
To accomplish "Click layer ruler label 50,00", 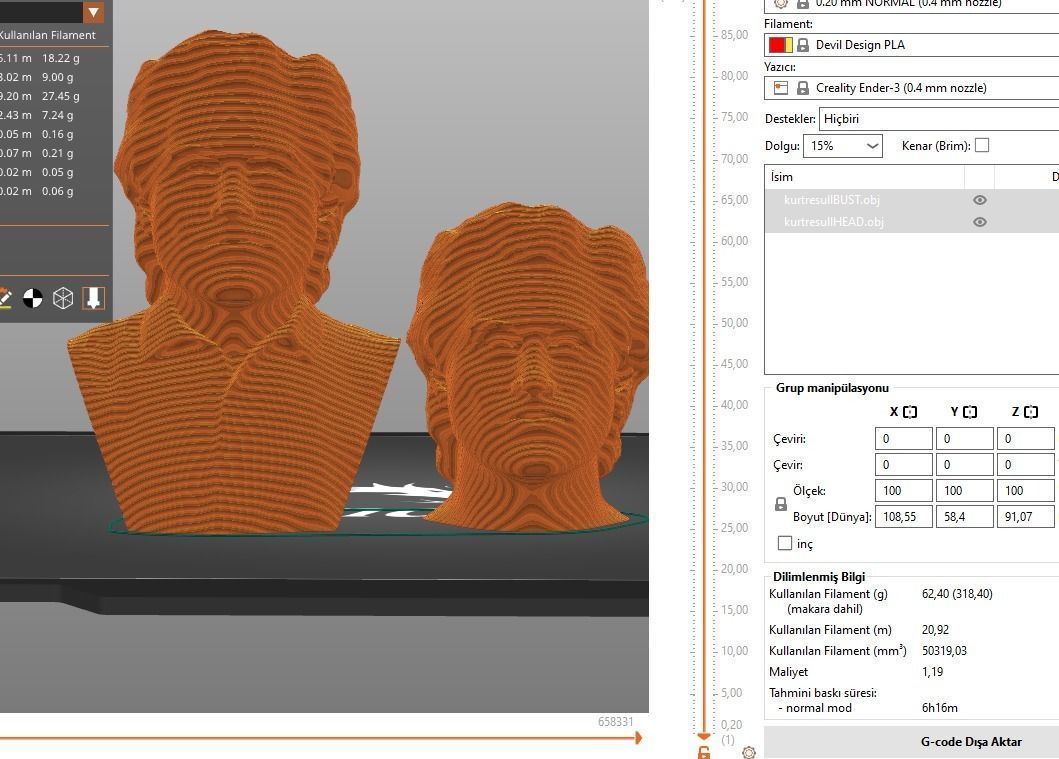I will pyautogui.click(x=734, y=323).
